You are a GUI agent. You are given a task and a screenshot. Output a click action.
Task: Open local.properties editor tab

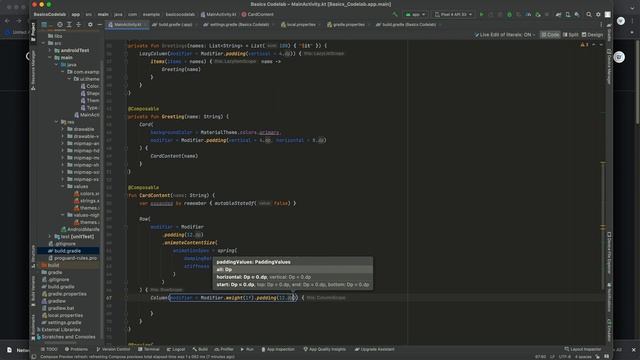tap(300, 24)
